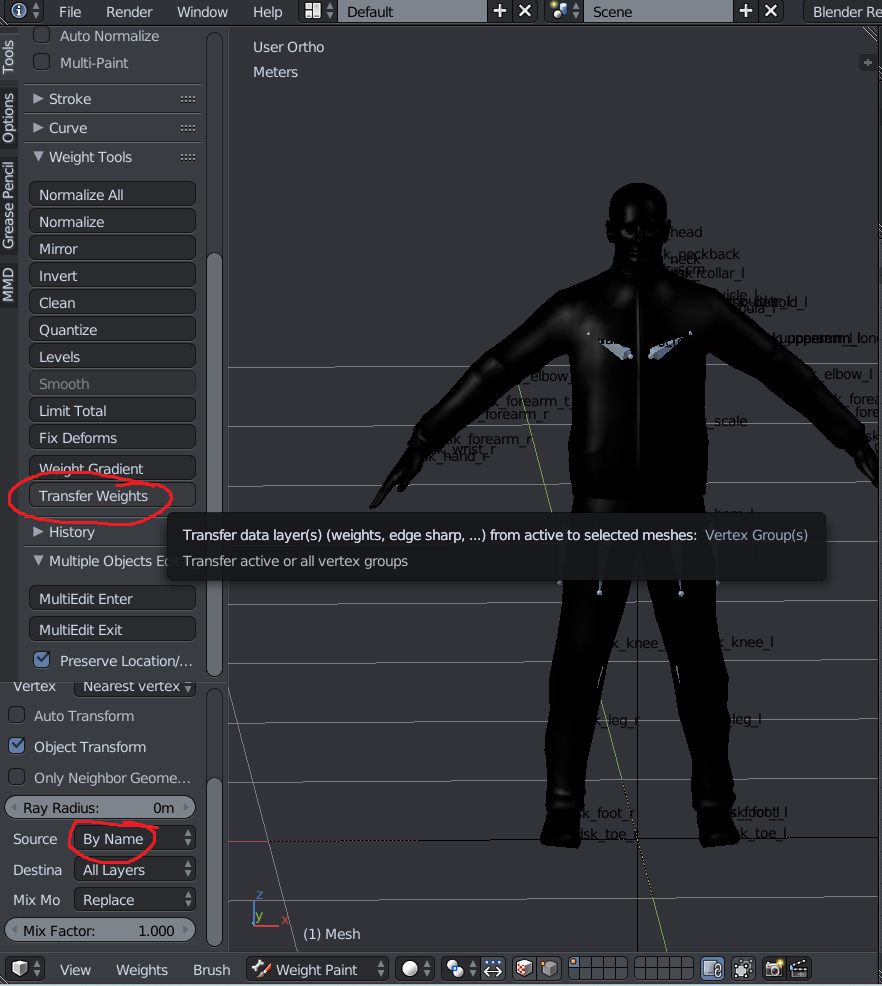Click the Normalize All button

point(113,194)
